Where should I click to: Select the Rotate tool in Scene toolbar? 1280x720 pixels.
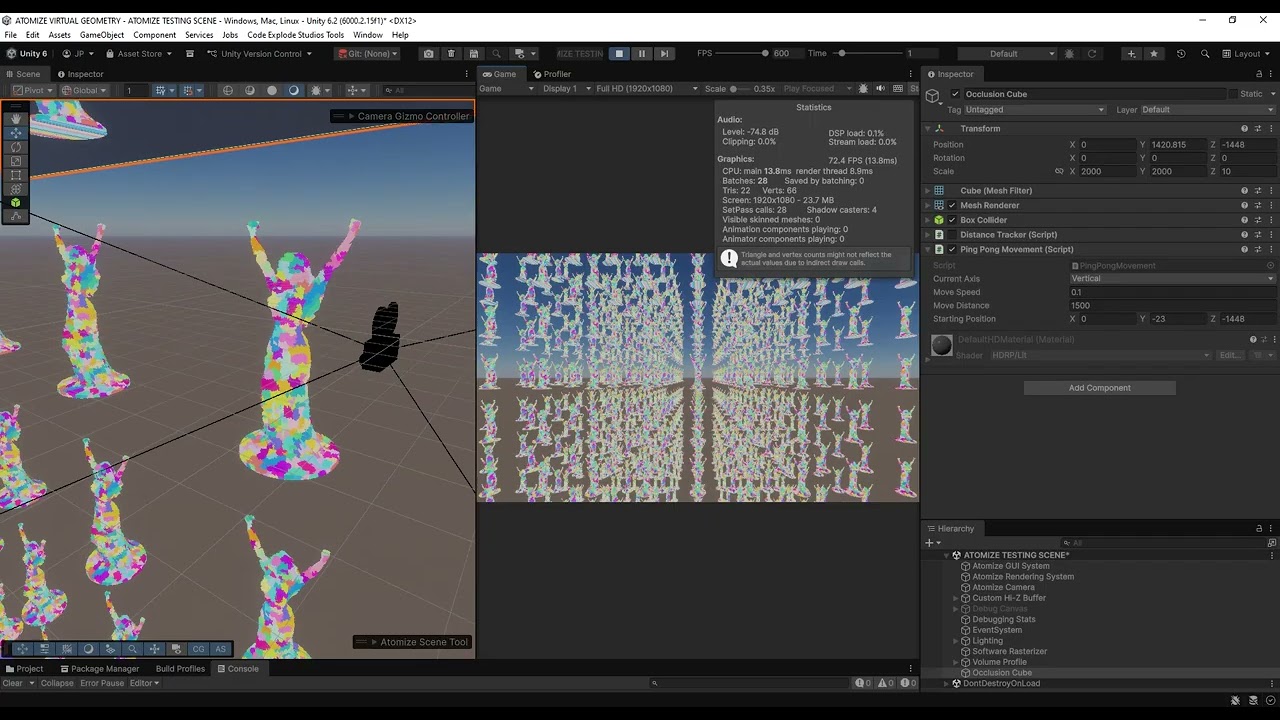click(15, 147)
